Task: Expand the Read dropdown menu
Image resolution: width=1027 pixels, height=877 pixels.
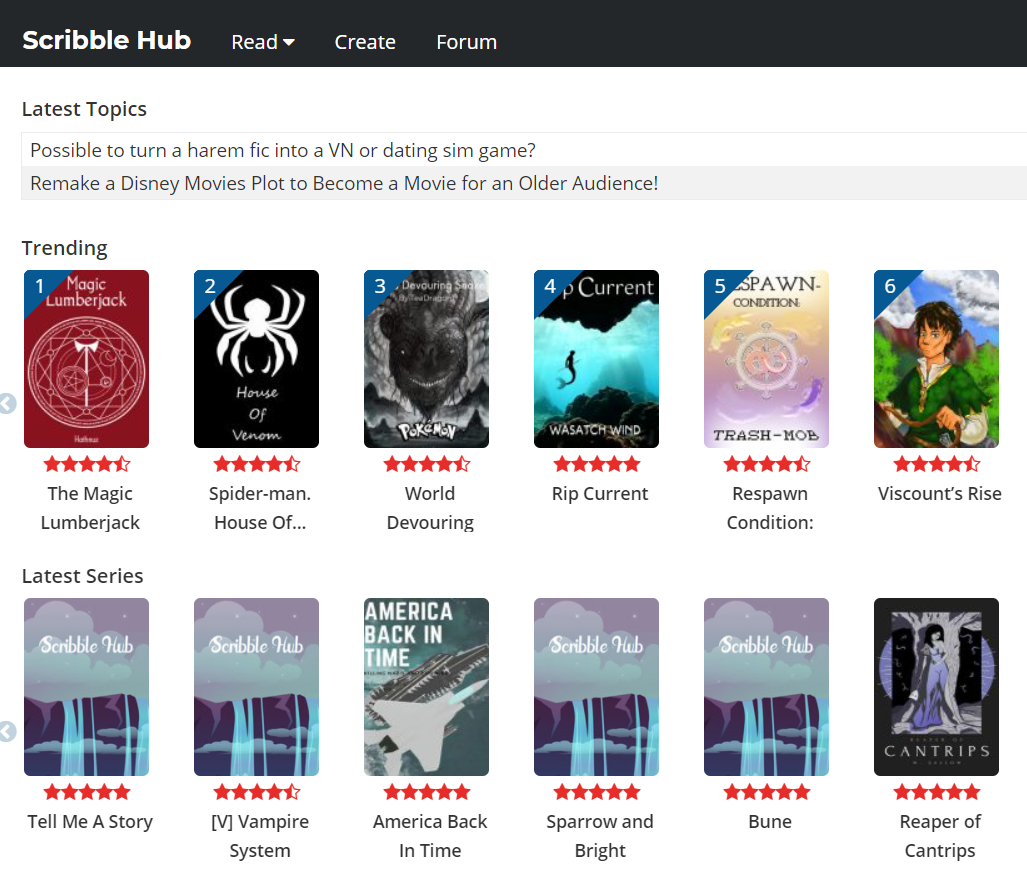Action: [262, 42]
